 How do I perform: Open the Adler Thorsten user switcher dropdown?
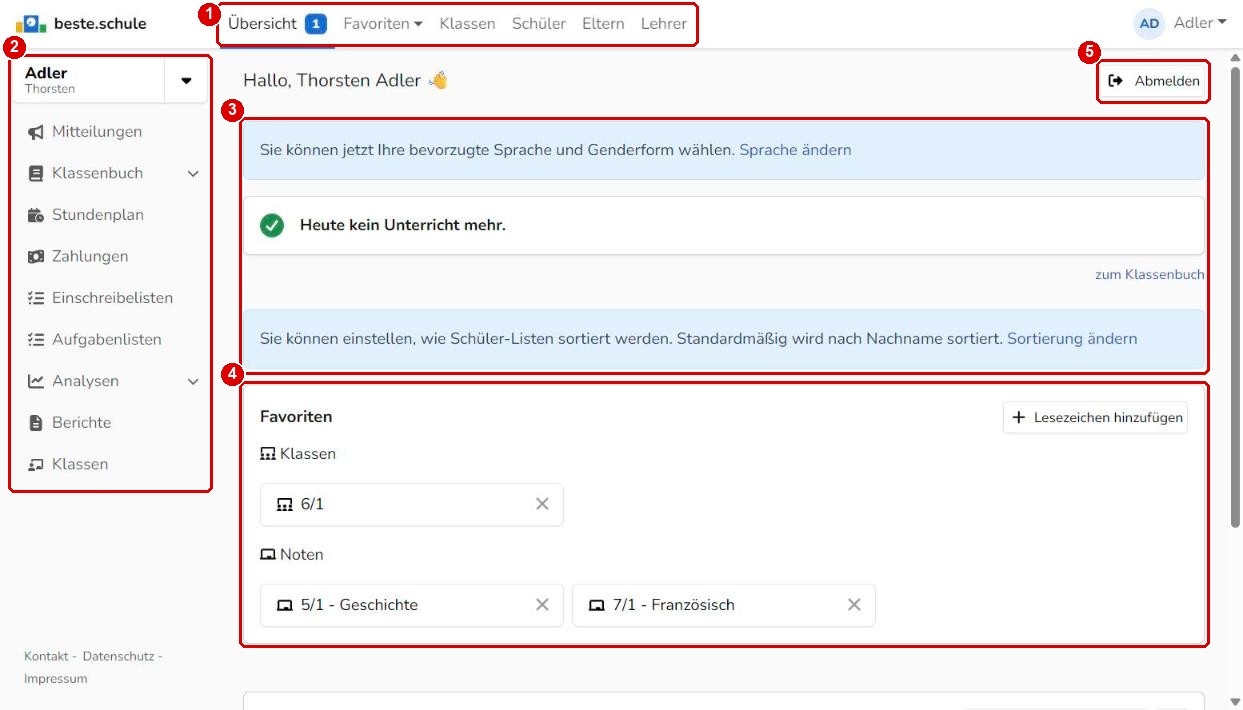point(186,80)
